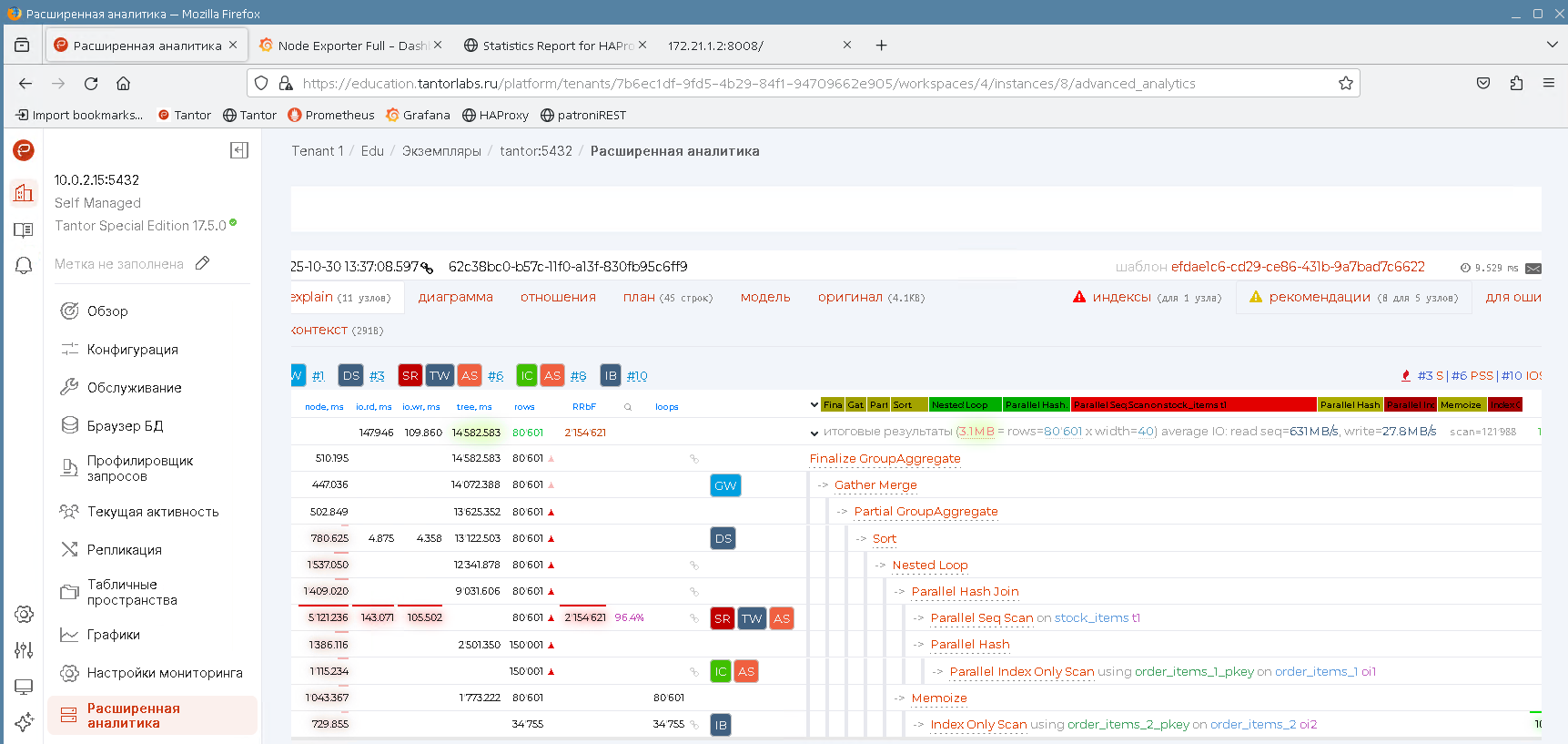Open Firefox list all tabs dropdown
Image resolution: width=1568 pixels, height=744 pixels.
tap(1552, 45)
